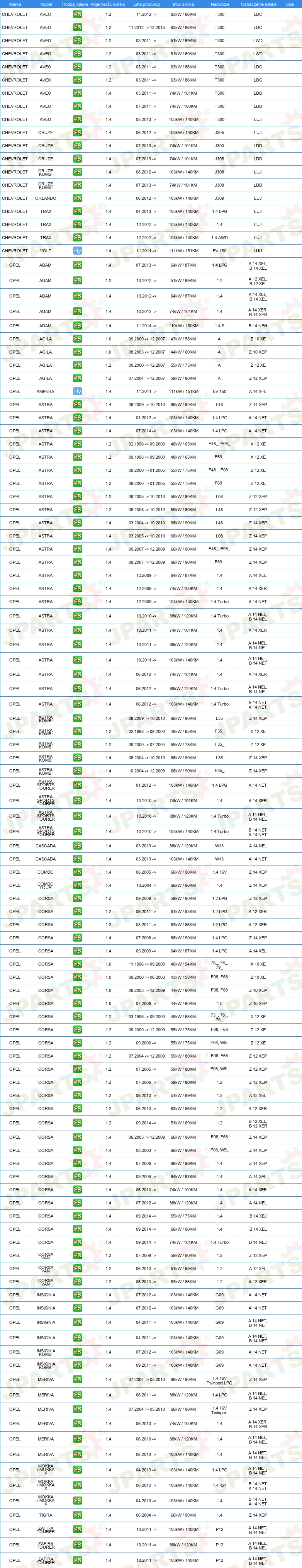Click fuel icon in Zafira Tourer 88kW / 120KM row
Image resolution: width=302 pixels, height=1568 pixels.
pos(77,1545)
